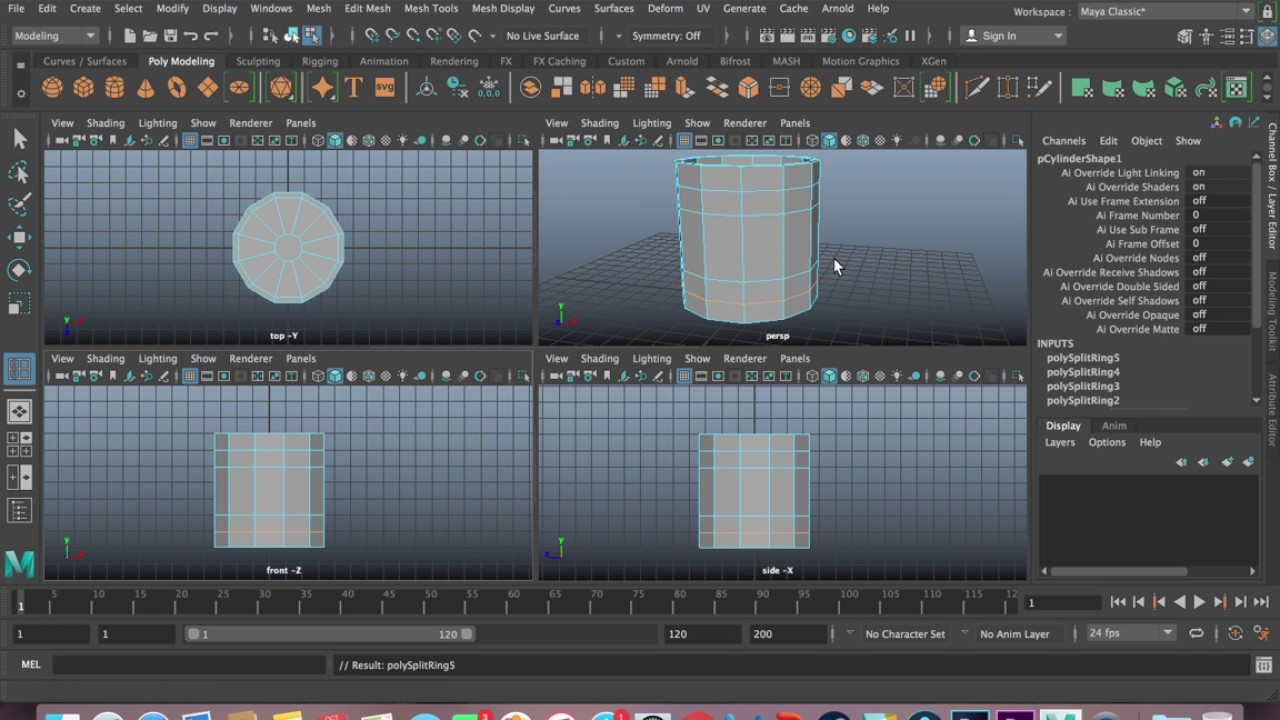Choose the Paint selection tool
Screen dimensions: 1280x720
coord(19,205)
